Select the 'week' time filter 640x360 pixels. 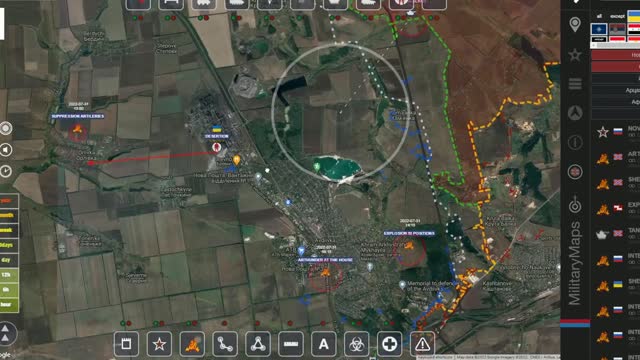[8, 230]
